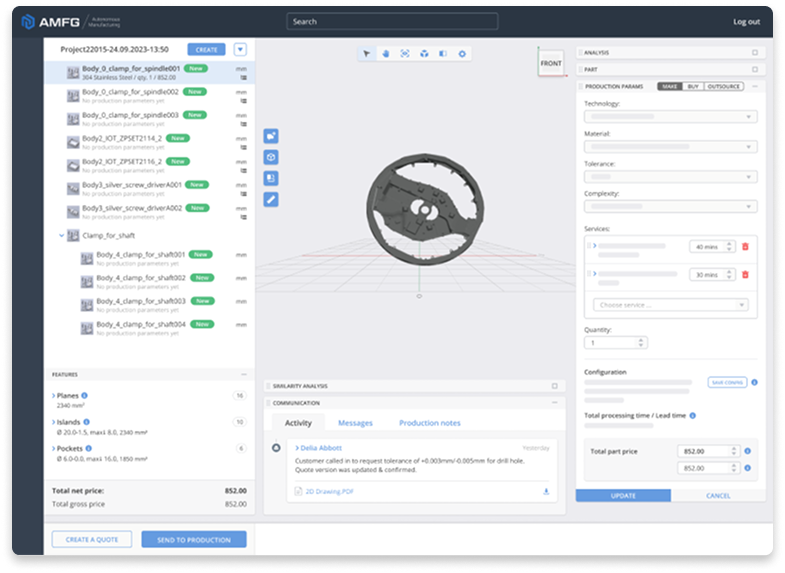The image size is (785, 573).
Task: Expand the Planes feature
Action: pyautogui.click(x=54, y=395)
